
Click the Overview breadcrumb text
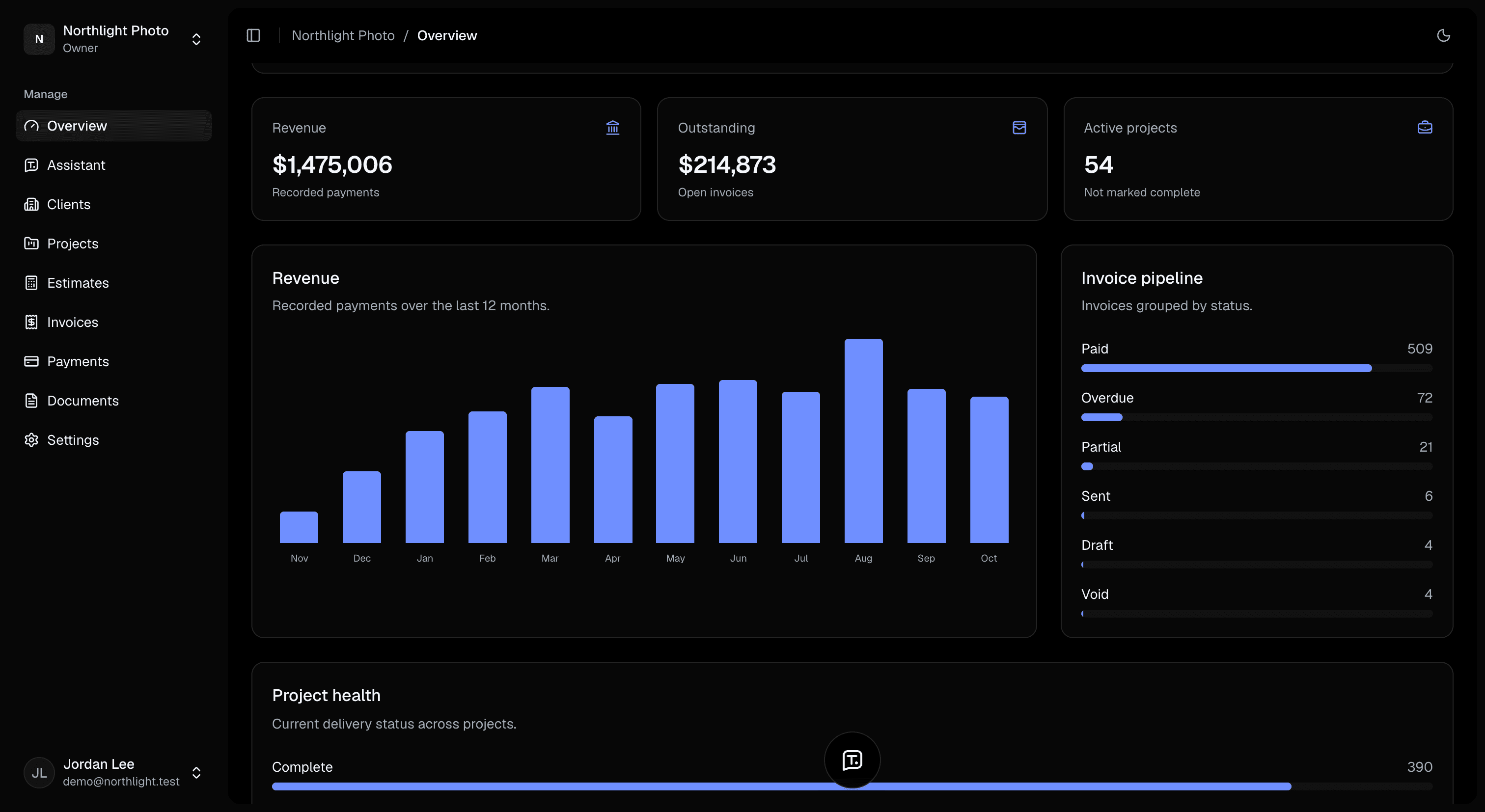(447, 36)
